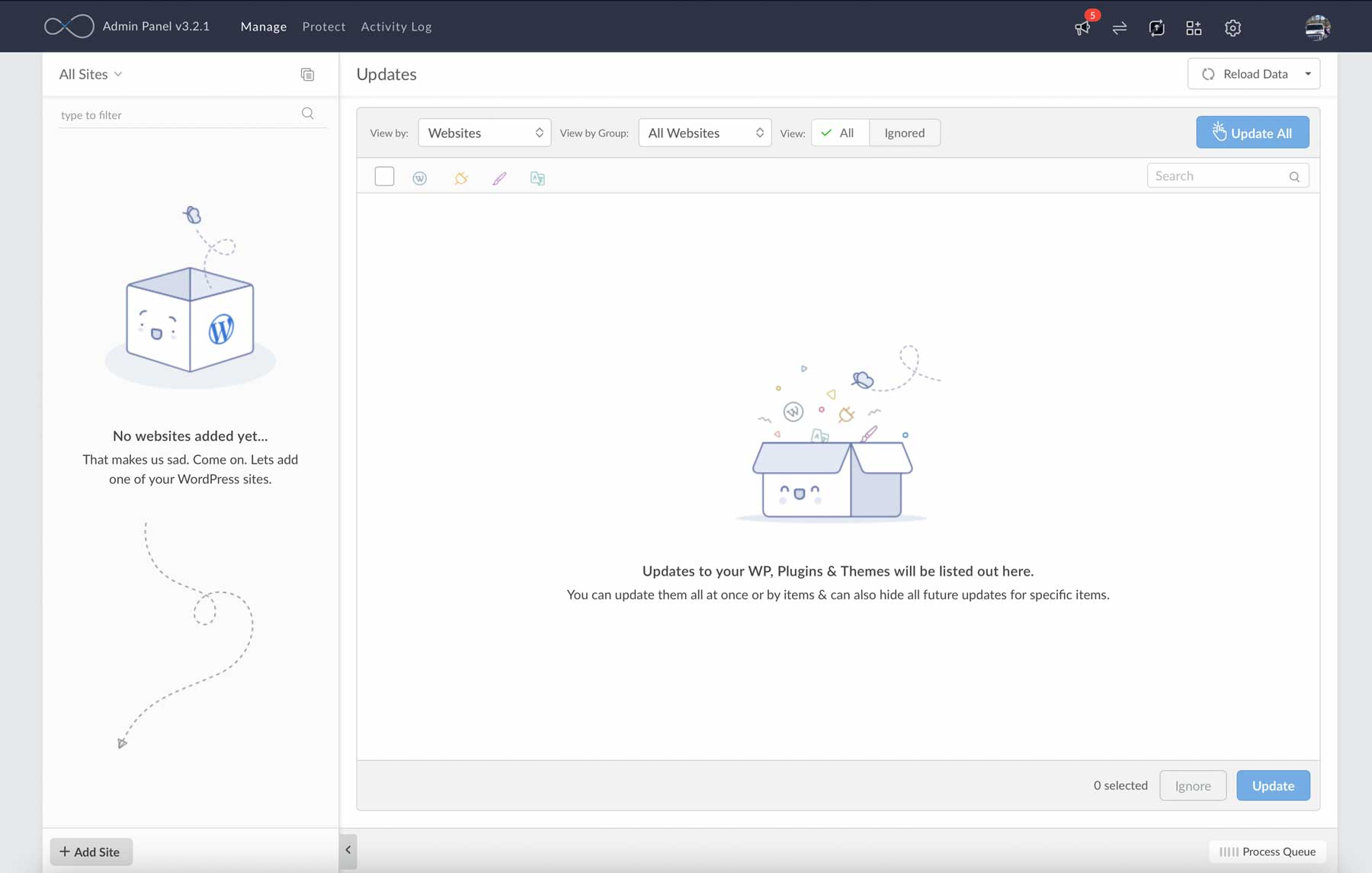Switch View back to All
The image size is (1372, 873).
click(x=838, y=132)
